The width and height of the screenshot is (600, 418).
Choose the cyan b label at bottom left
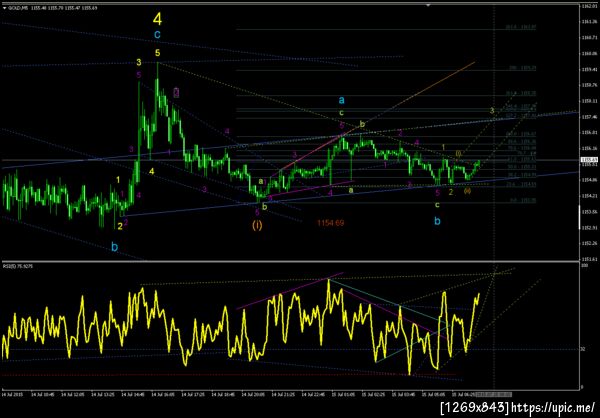pos(115,247)
